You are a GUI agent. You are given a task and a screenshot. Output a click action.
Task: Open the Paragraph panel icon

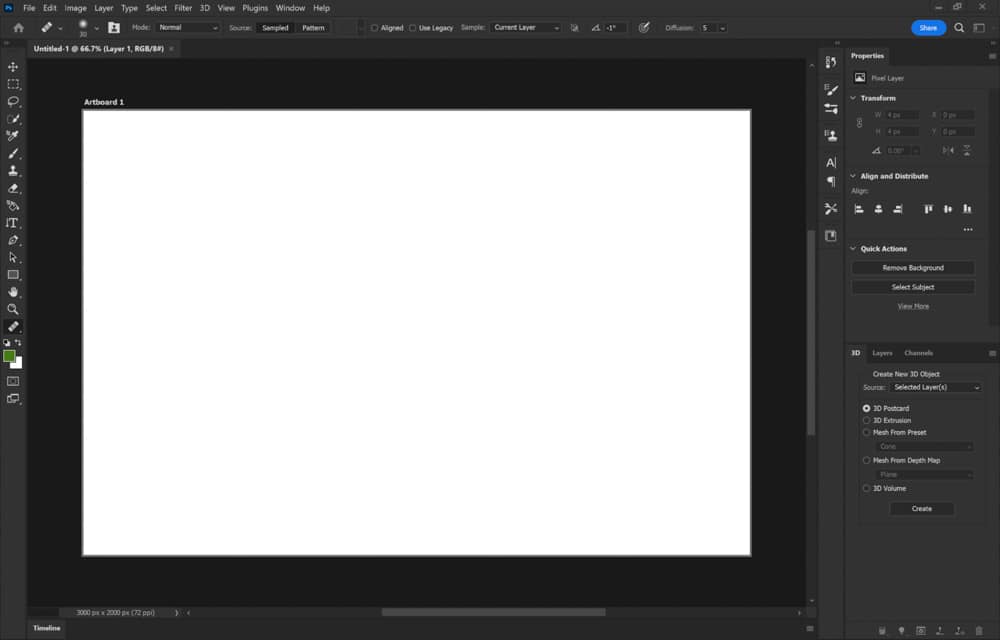[830, 182]
